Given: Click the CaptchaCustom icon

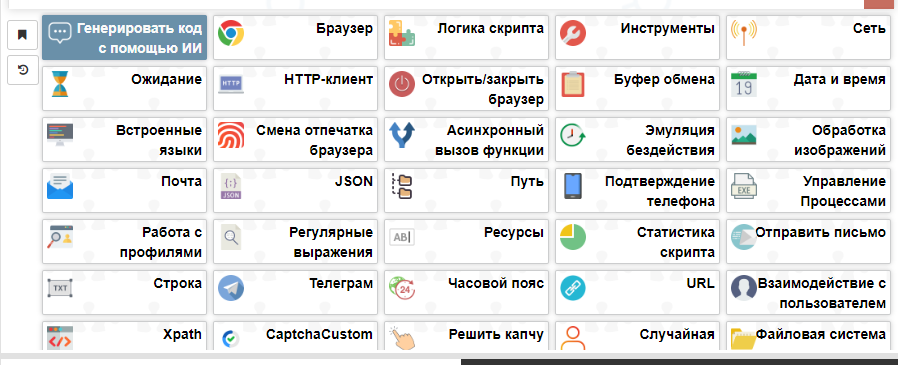Looking at the screenshot, I should point(231,339).
